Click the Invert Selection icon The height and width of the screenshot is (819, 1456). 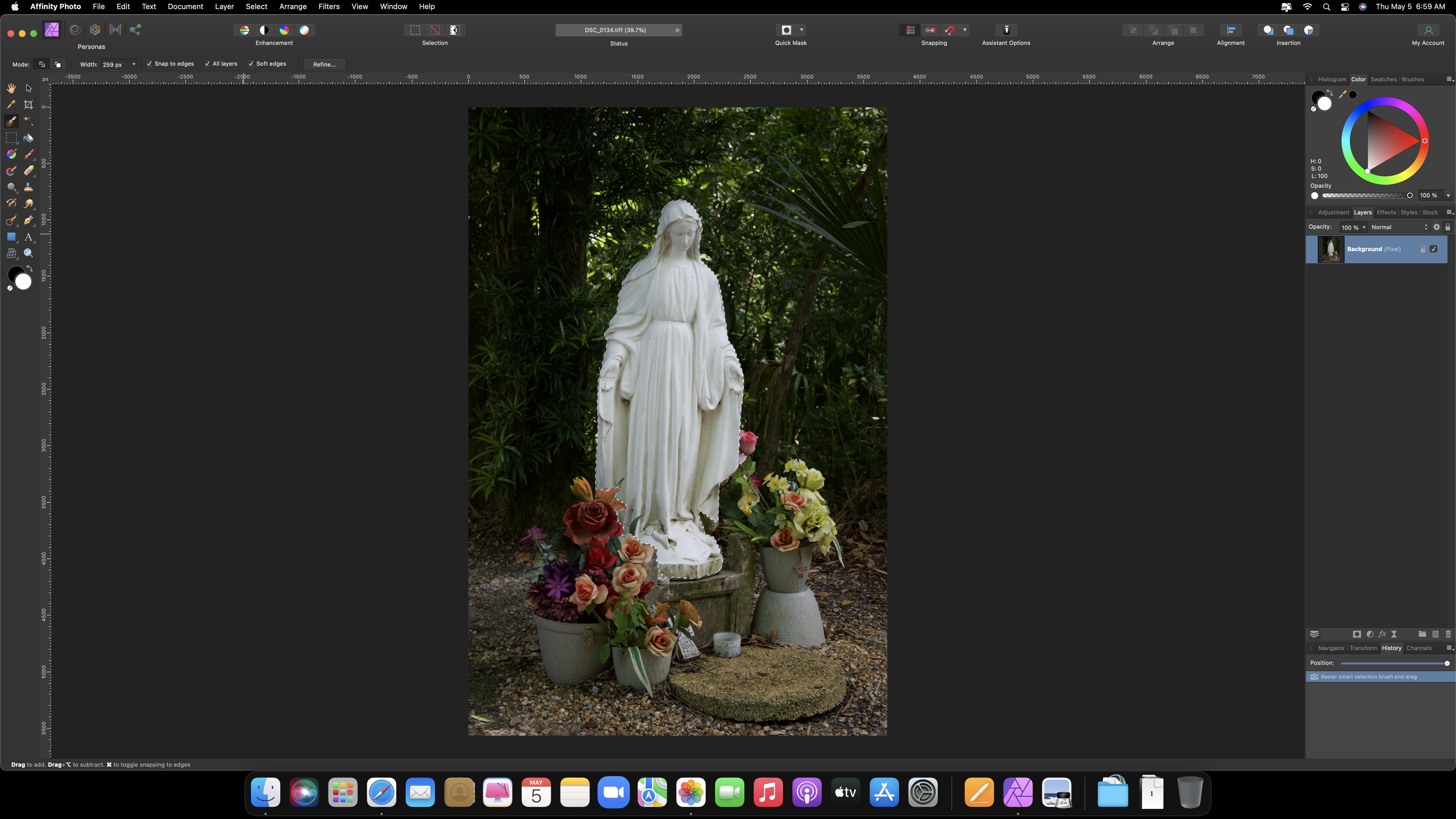pos(455,30)
